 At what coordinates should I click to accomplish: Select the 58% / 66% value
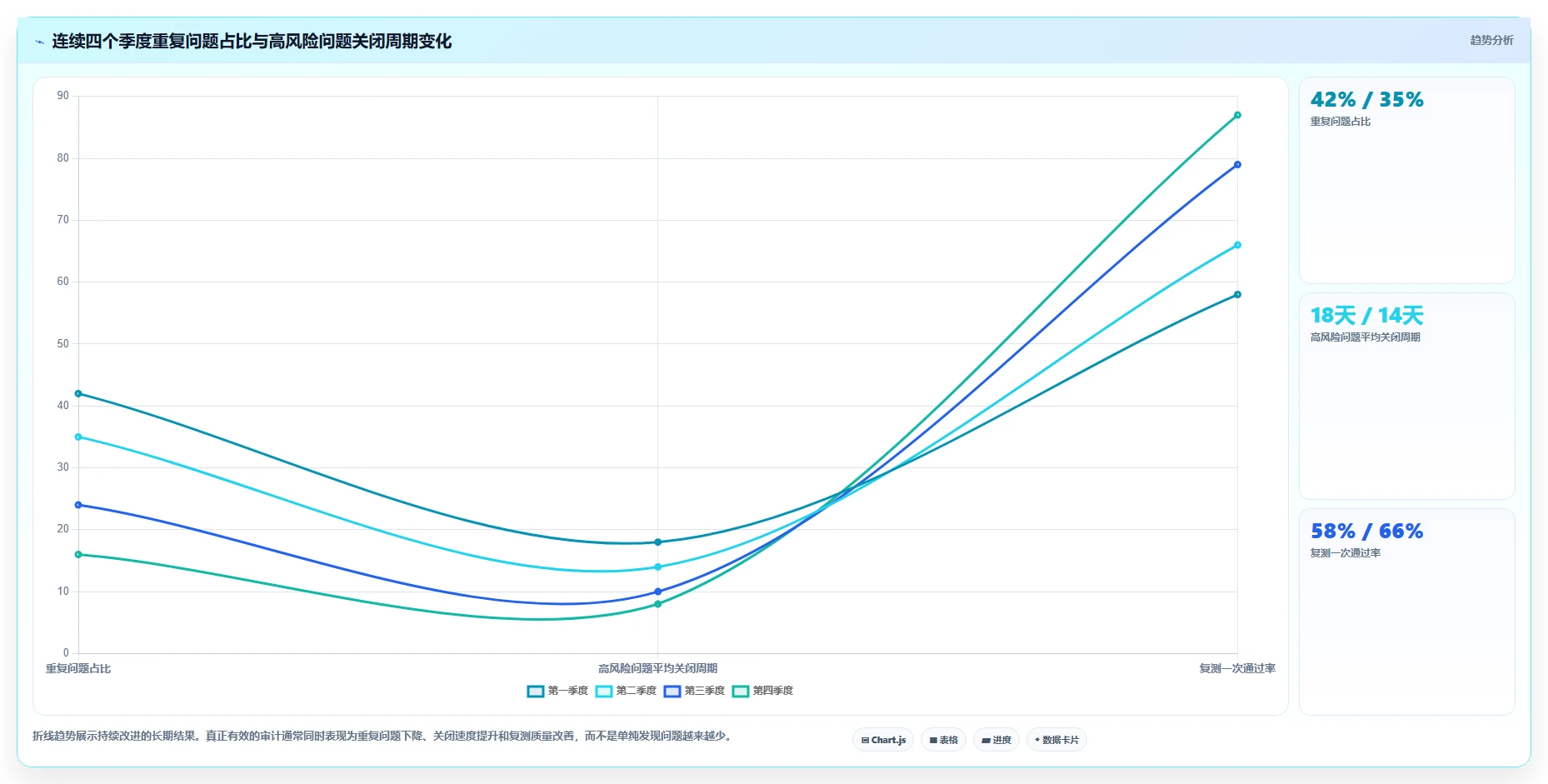click(1366, 532)
